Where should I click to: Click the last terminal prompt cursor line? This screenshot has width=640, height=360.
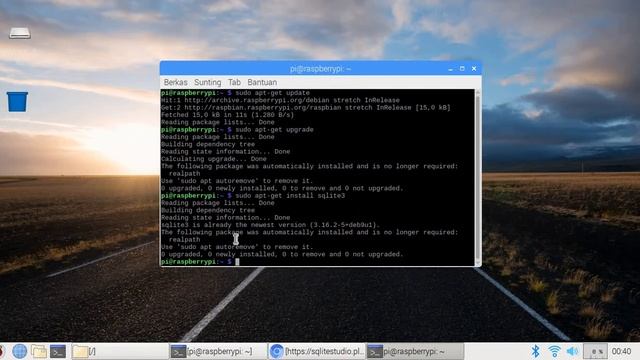point(200,262)
